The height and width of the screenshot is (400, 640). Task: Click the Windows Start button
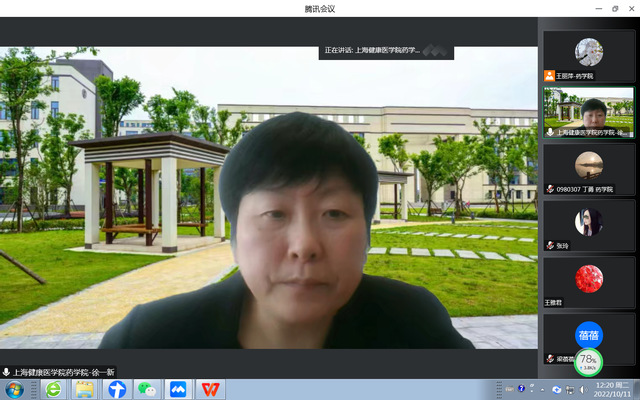(14, 389)
